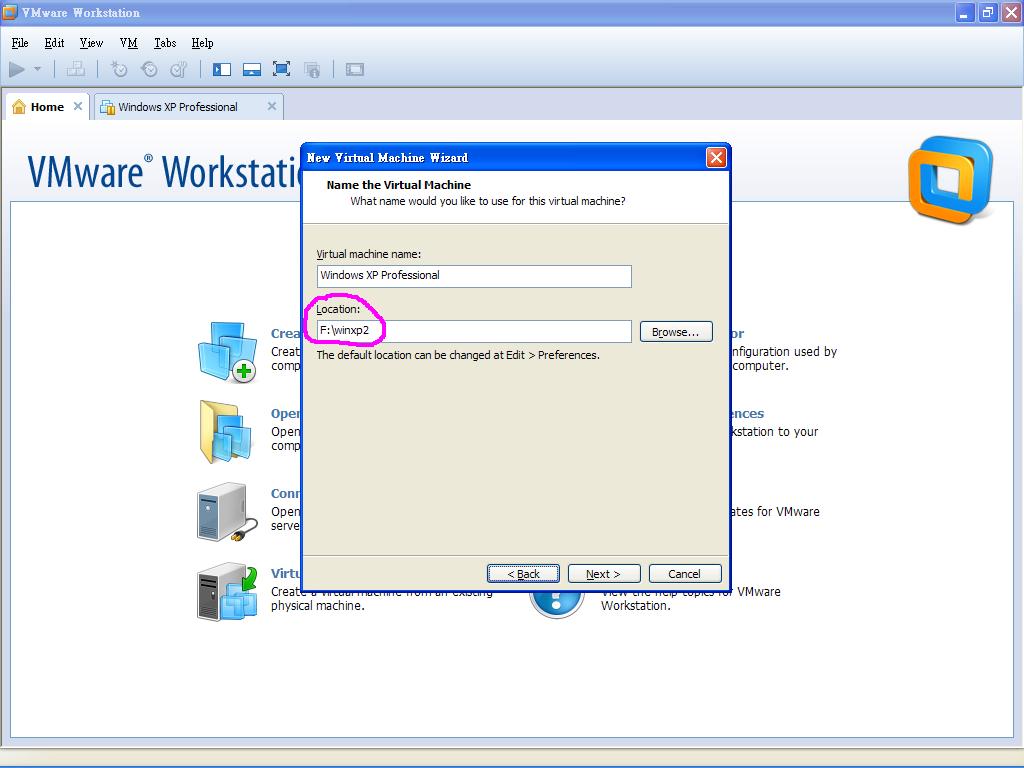1024x768 pixels.
Task: Click the console view toolbar icon
Action: 355,69
